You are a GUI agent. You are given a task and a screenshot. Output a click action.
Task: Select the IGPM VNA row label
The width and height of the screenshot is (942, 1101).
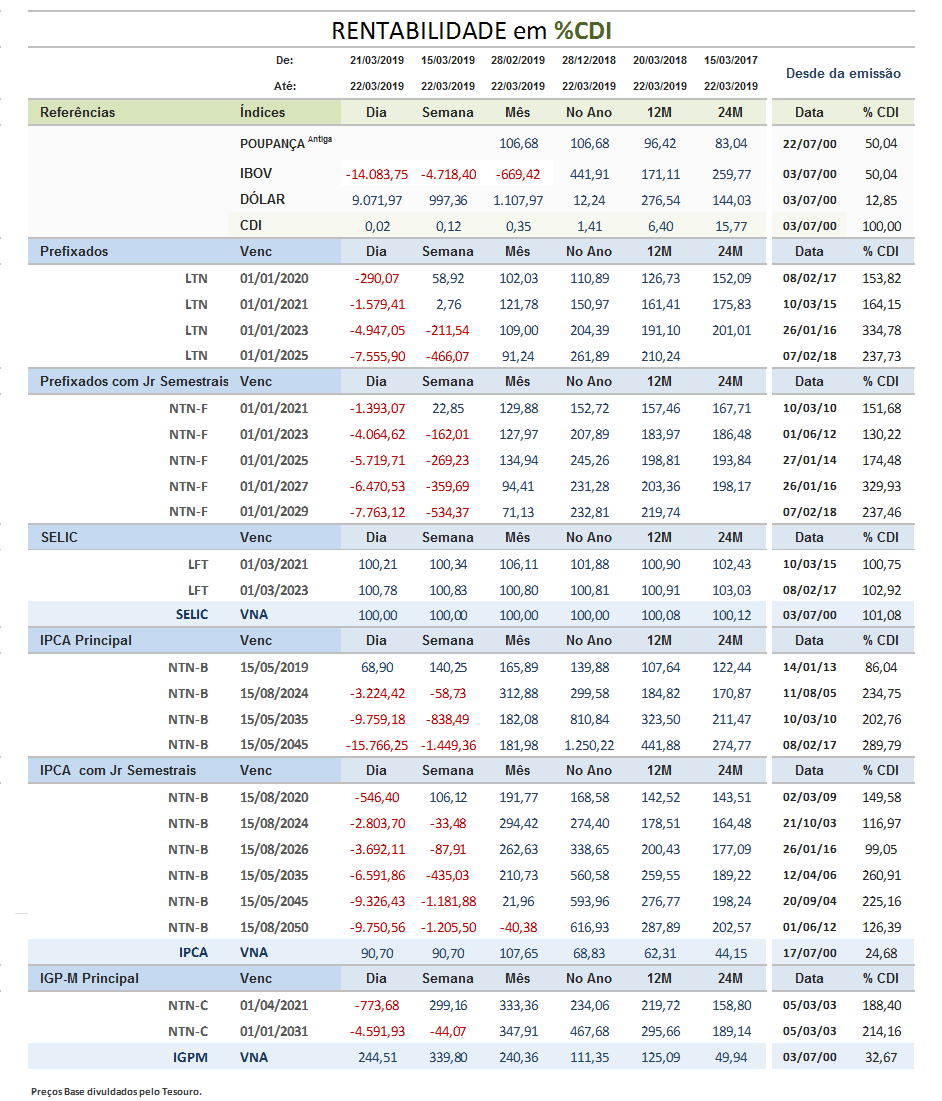click(x=190, y=1057)
